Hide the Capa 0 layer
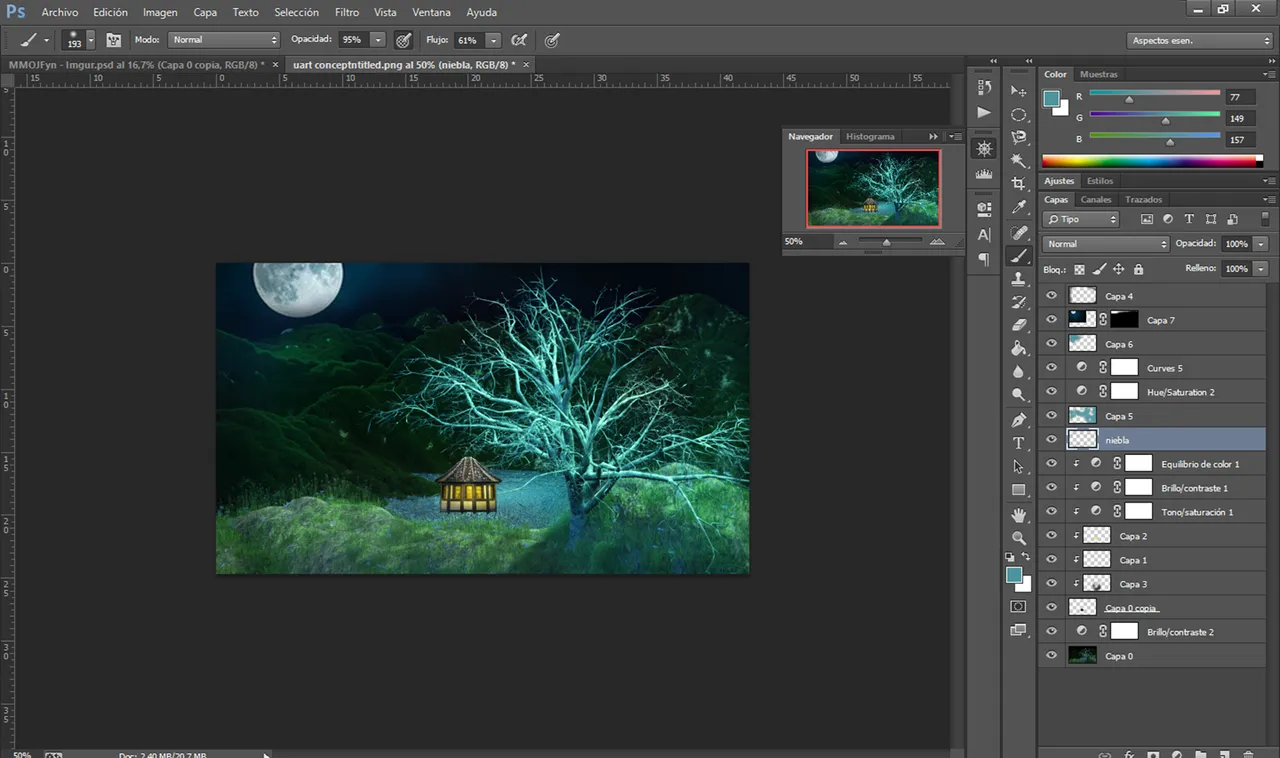Screen dimensions: 1280x758 coord(1051,656)
